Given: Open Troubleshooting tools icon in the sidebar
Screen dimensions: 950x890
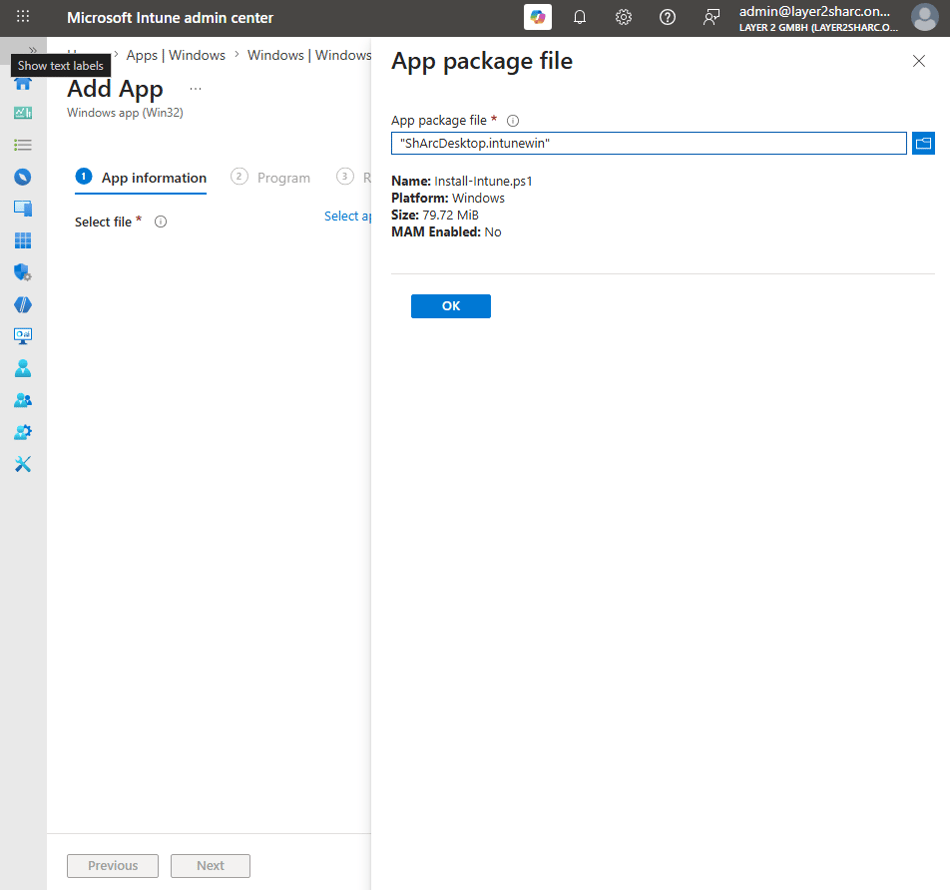Looking at the screenshot, I should 23,464.
